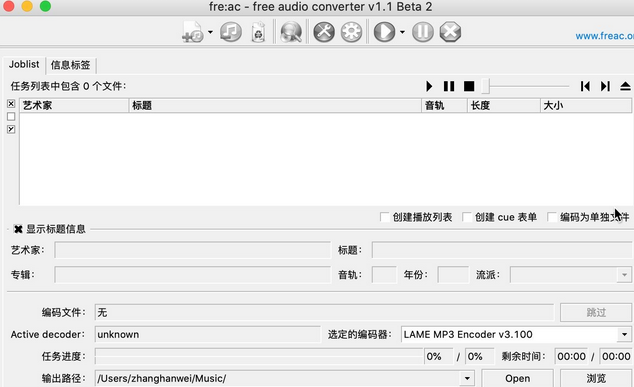Start encoding with the toolbar play icon
This screenshot has height=387, width=634.
pos(384,32)
